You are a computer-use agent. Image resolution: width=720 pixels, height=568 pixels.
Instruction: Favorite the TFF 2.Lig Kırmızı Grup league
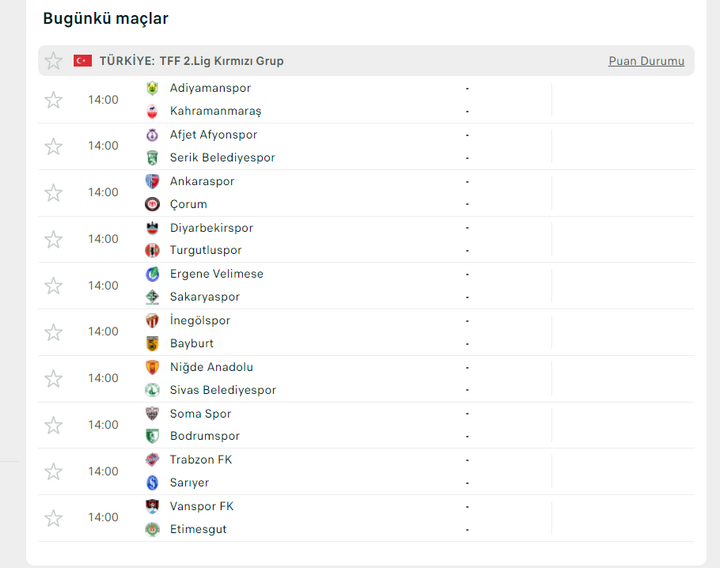pos(53,61)
